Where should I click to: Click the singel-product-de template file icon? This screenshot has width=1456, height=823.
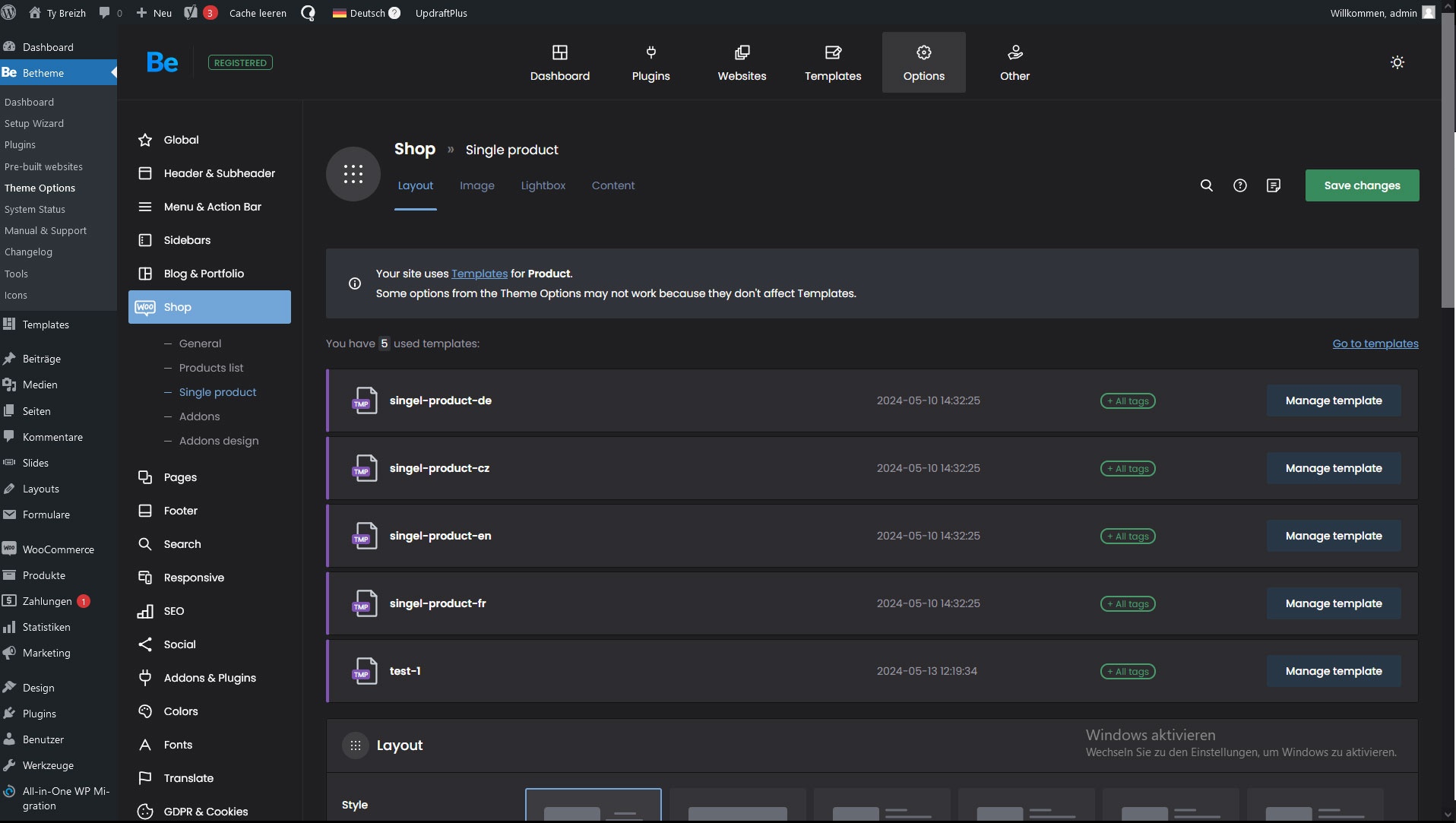point(364,400)
